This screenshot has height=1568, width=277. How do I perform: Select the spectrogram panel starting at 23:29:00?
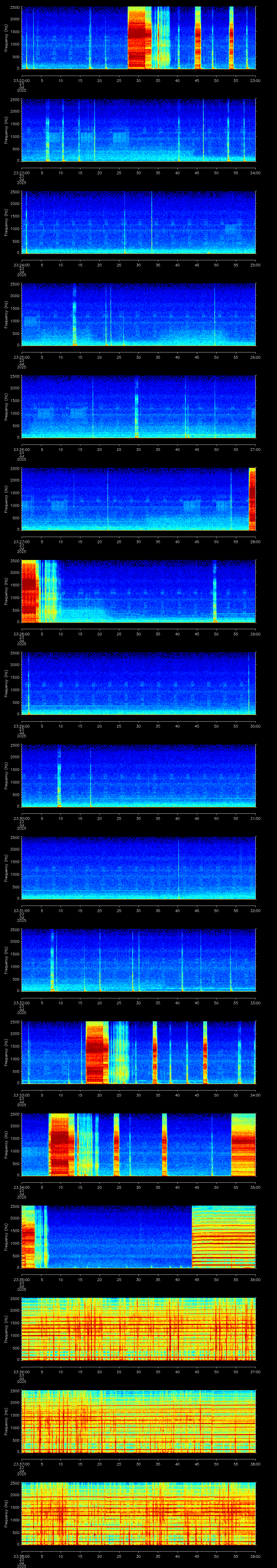click(139, 683)
